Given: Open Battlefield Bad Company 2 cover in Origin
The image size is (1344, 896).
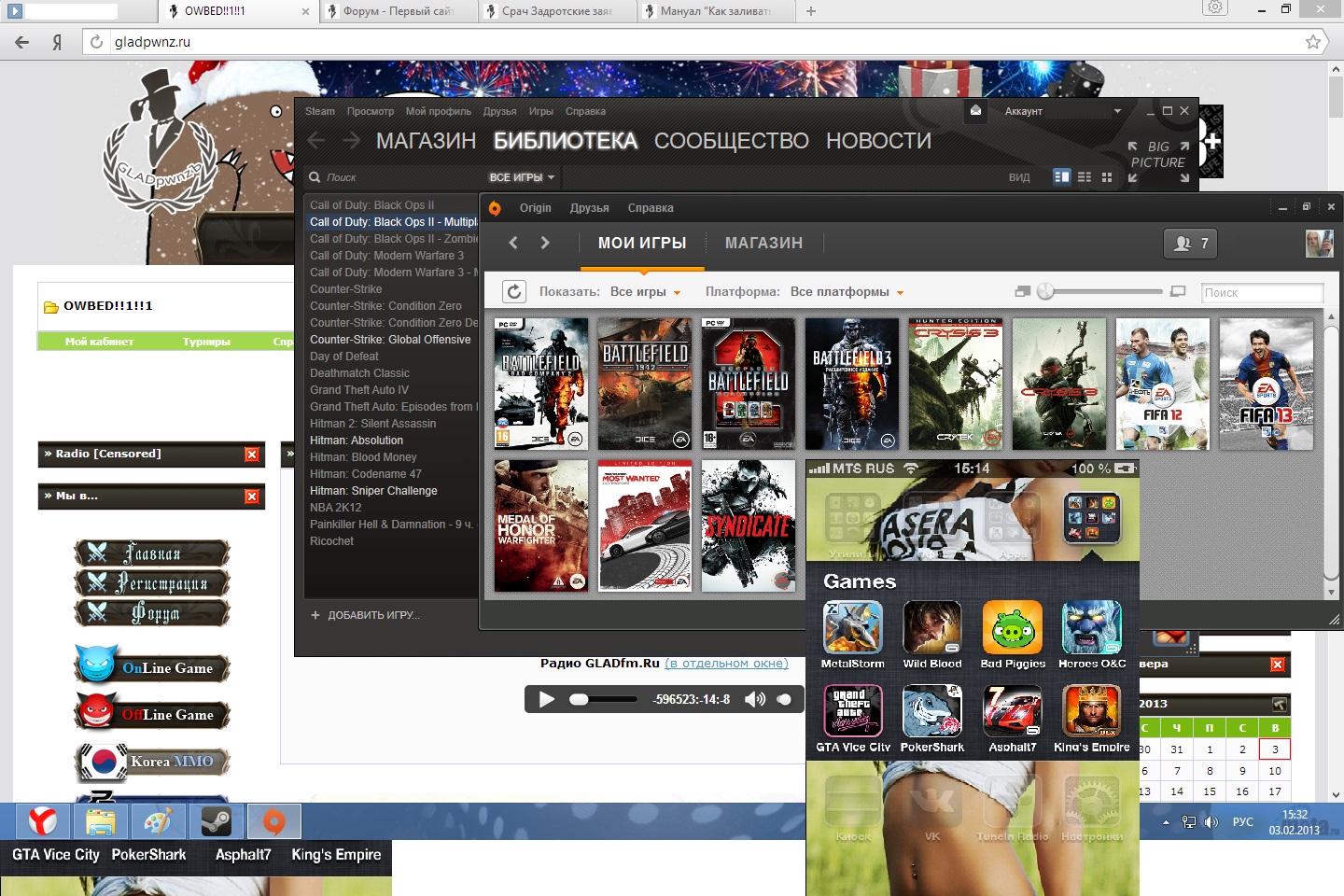Looking at the screenshot, I should pos(541,384).
